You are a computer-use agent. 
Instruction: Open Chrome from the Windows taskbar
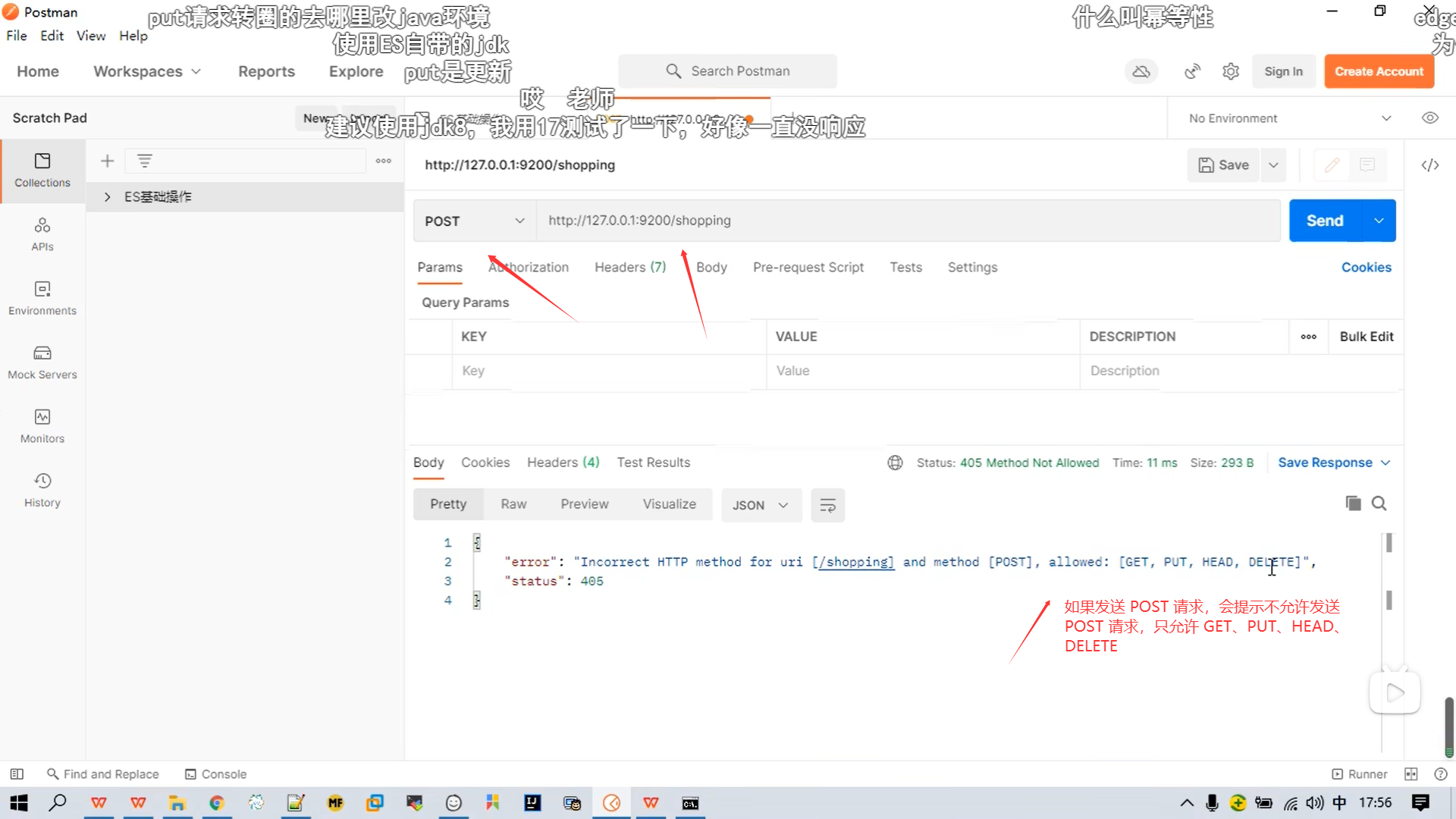pos(217,803)
